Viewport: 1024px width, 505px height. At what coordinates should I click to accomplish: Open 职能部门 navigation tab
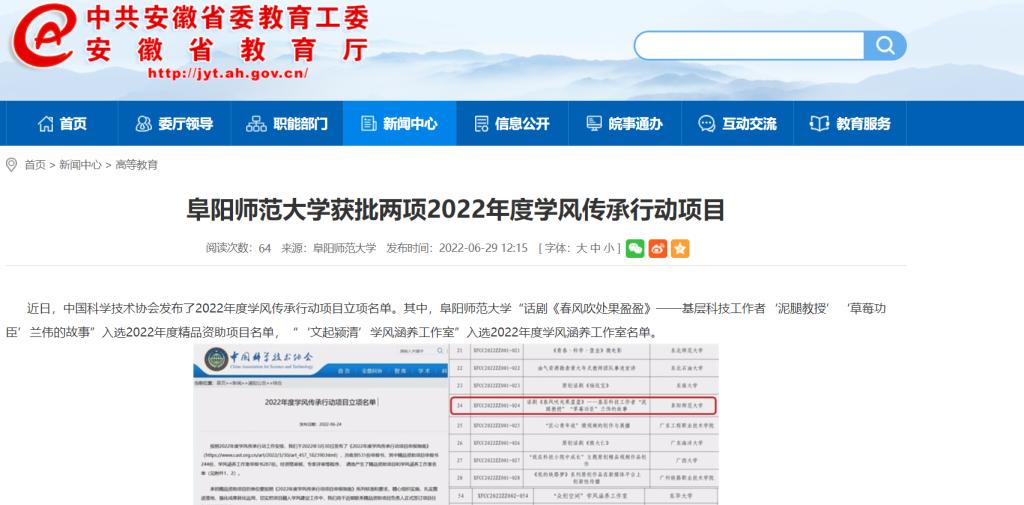[x=287, y=124]
